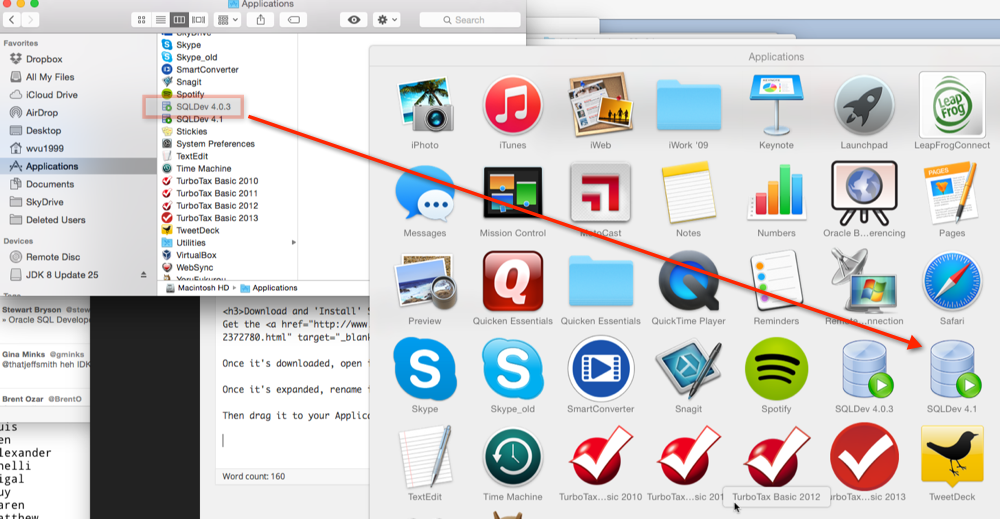Viewport: 1000px width, 519px height.
Task: Go back in Finder window
Action: tap(11, 20)
